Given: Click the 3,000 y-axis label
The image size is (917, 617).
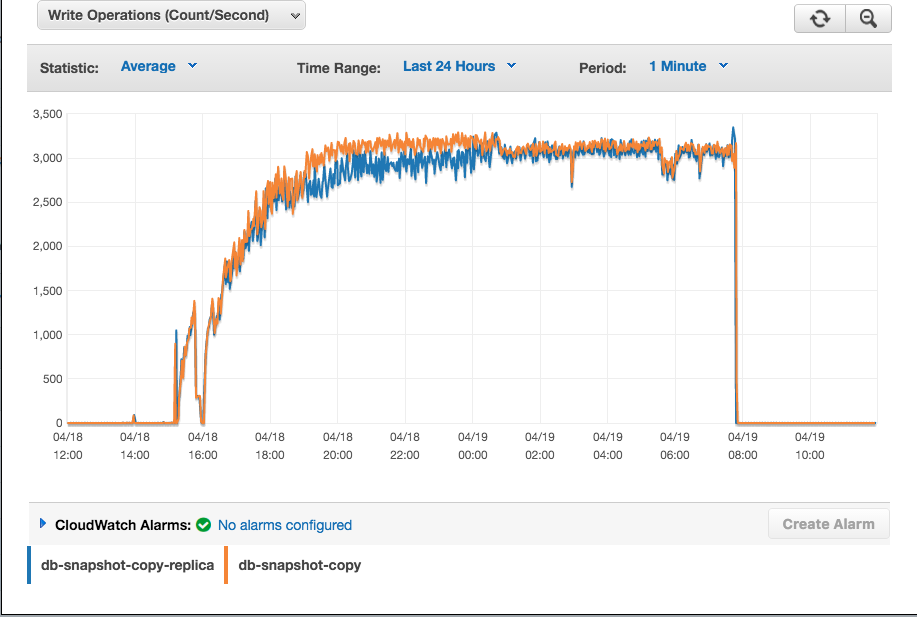Looking at the screenshot, I should 47,158.
